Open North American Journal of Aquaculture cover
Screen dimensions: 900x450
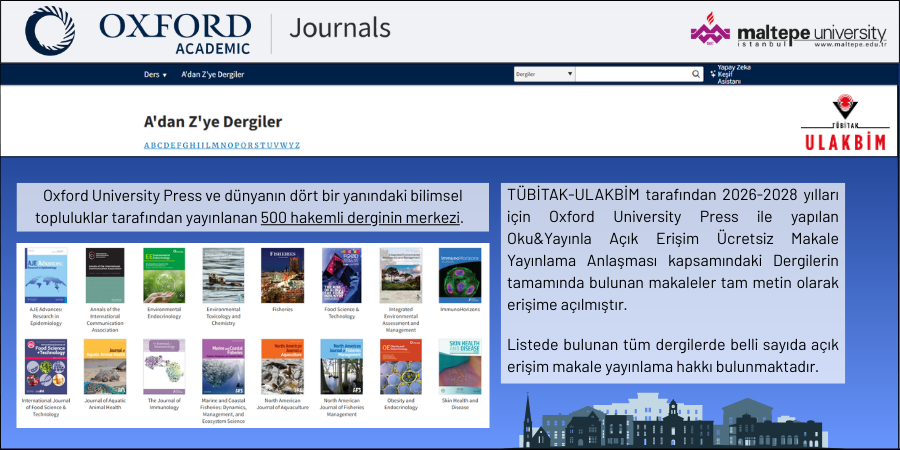click(x=282, y=366)
